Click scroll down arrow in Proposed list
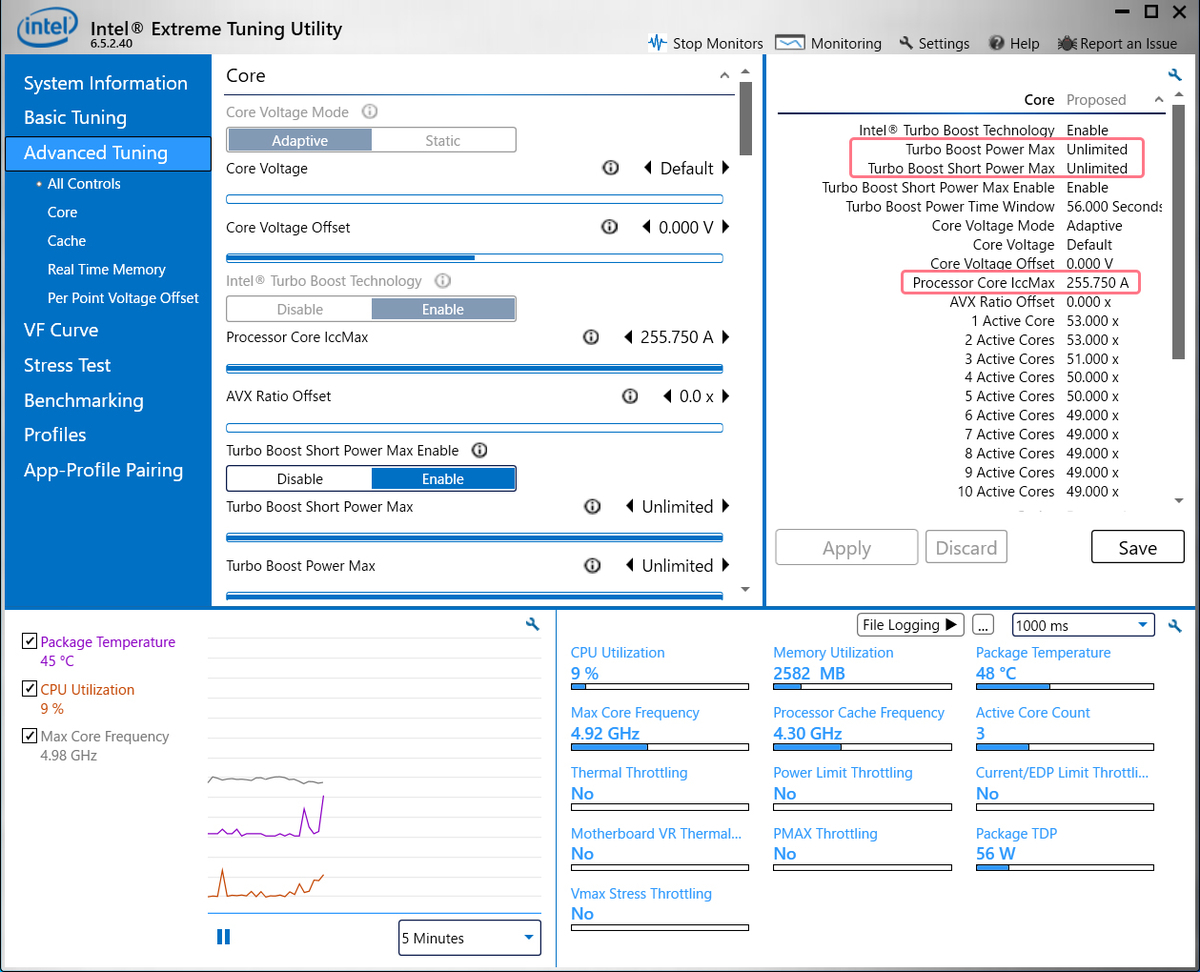Viewport: 1200px width, 972px height. coord(1178,500)
